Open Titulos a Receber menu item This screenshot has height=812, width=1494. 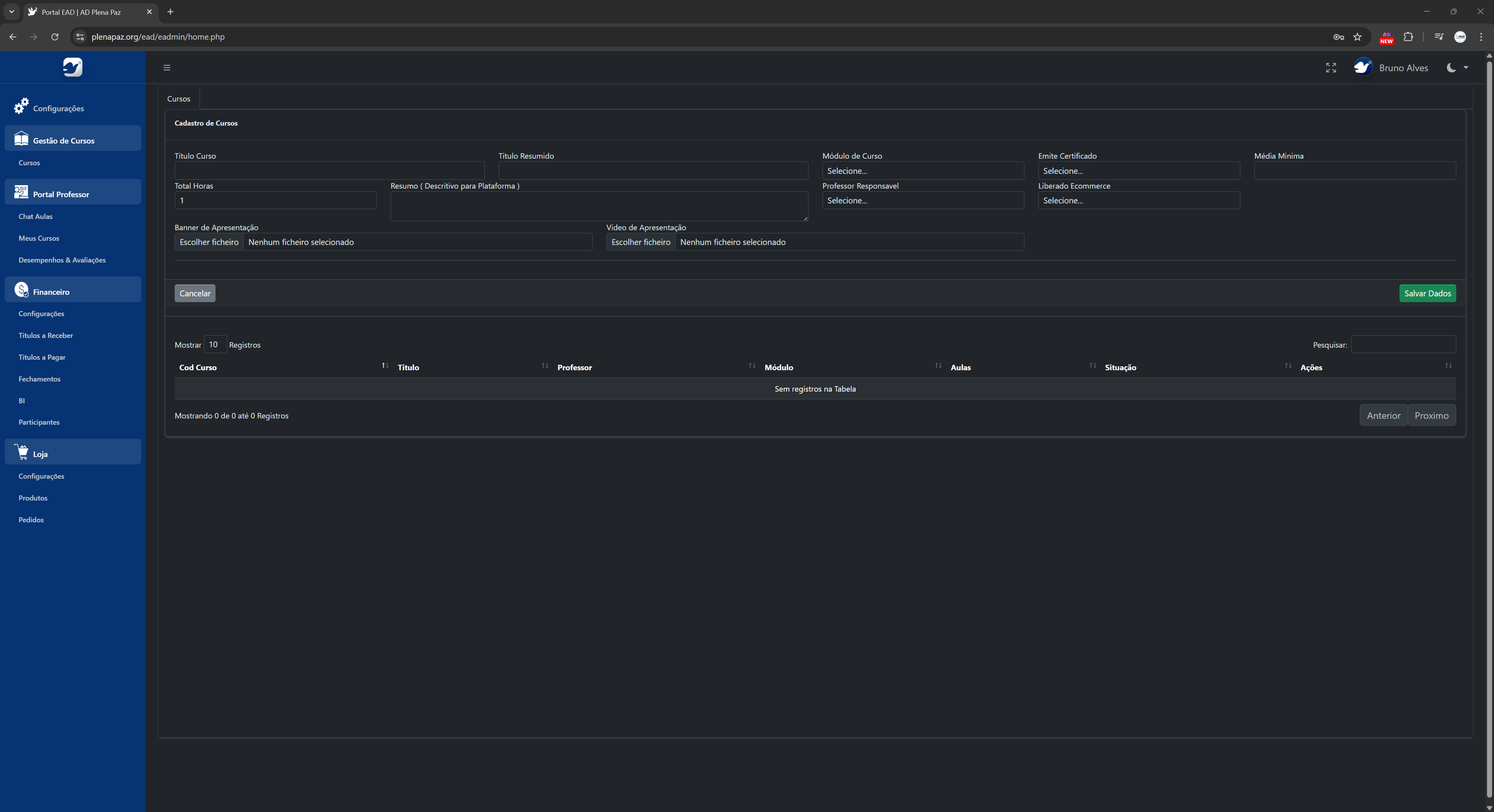(46, 336)
